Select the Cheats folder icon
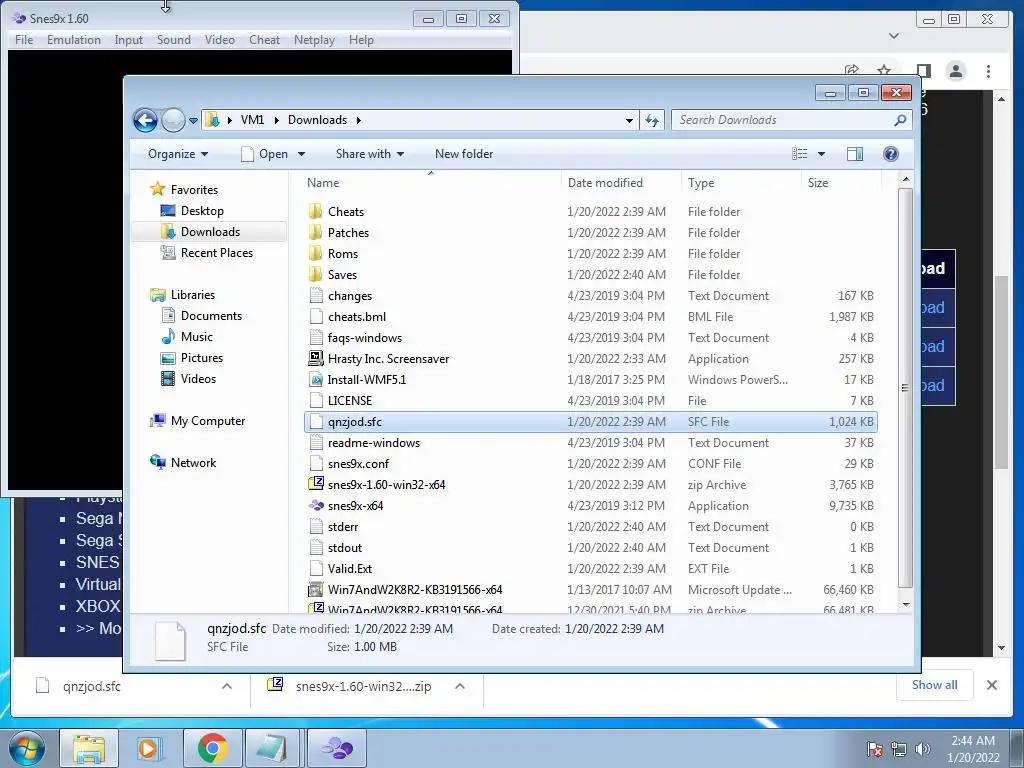Screen dimensions: 1024x768 [315, 212]
